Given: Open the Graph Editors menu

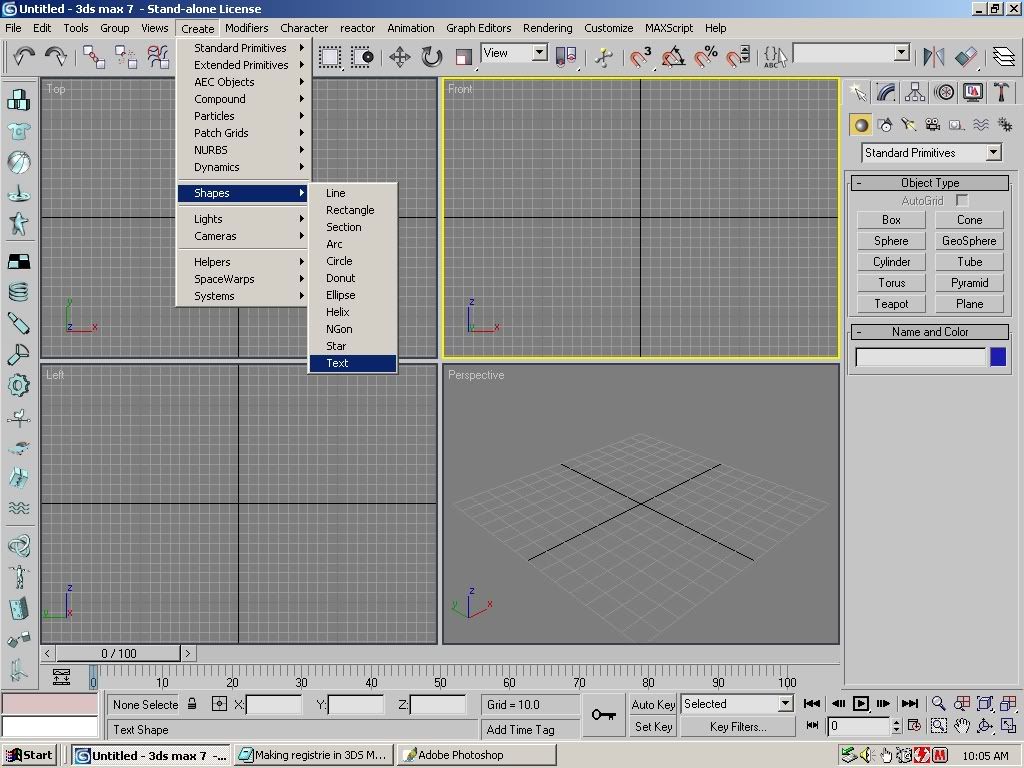Looking at the screenshot, I should pos(479,28).
